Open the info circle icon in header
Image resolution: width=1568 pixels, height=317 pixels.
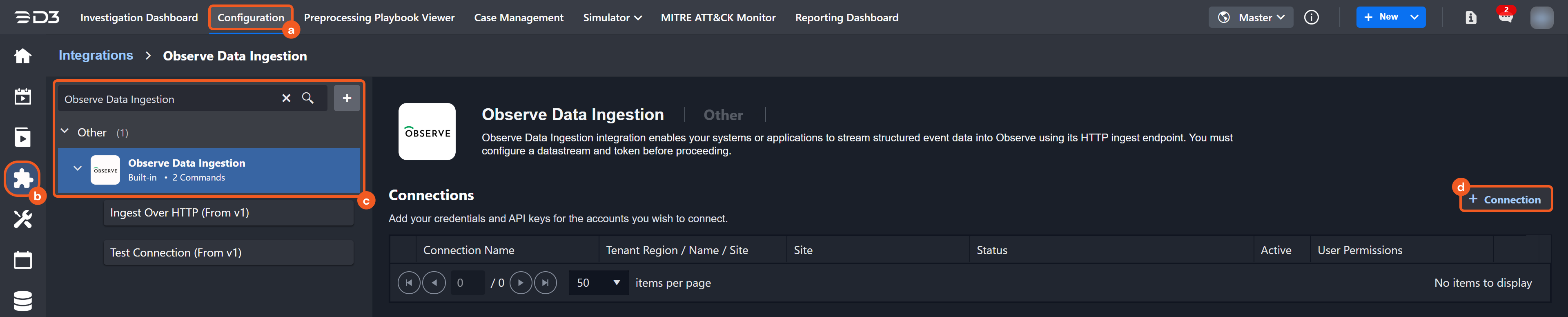click(1311, 18)
